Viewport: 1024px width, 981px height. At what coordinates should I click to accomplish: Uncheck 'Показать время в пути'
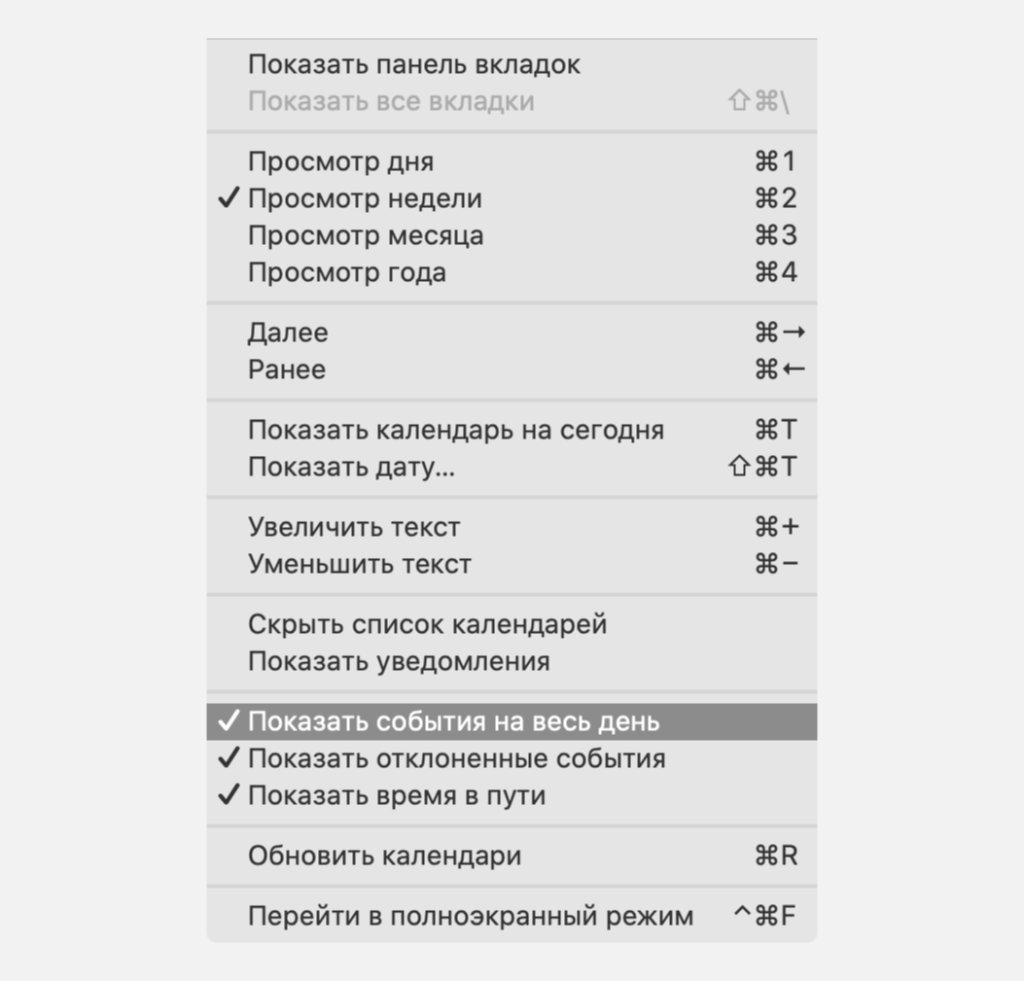(x=396, y=796)
